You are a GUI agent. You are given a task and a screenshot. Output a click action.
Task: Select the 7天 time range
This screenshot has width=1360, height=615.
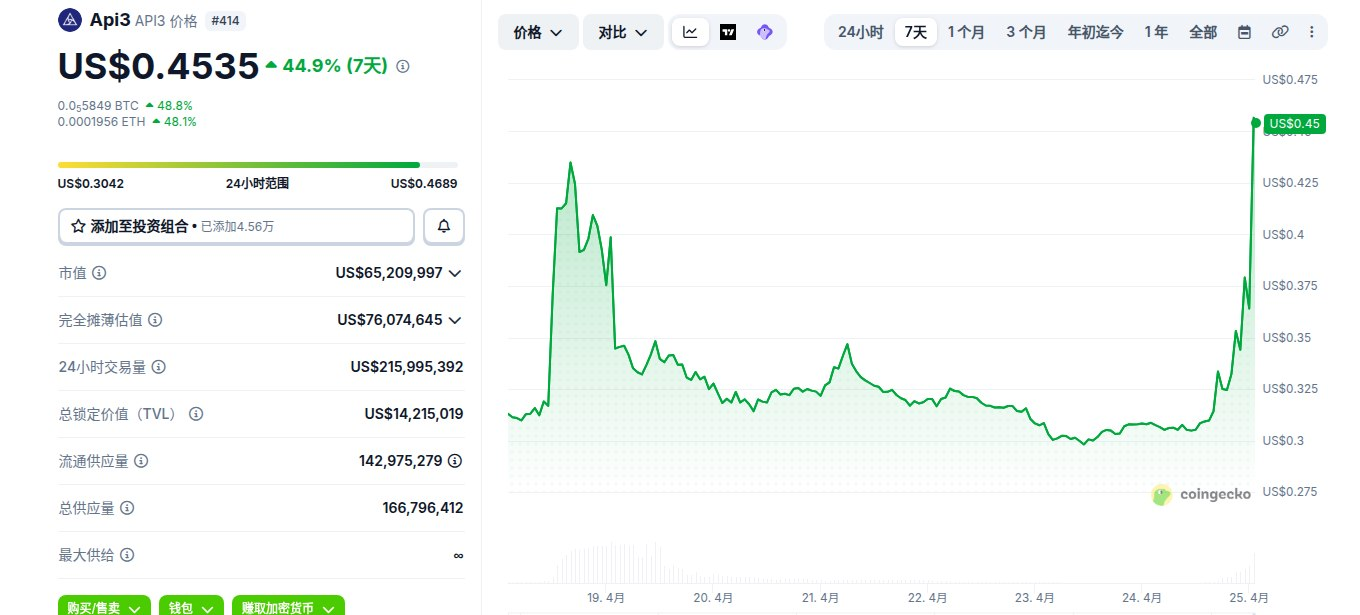pyautogui.click(x=915, y=32)
